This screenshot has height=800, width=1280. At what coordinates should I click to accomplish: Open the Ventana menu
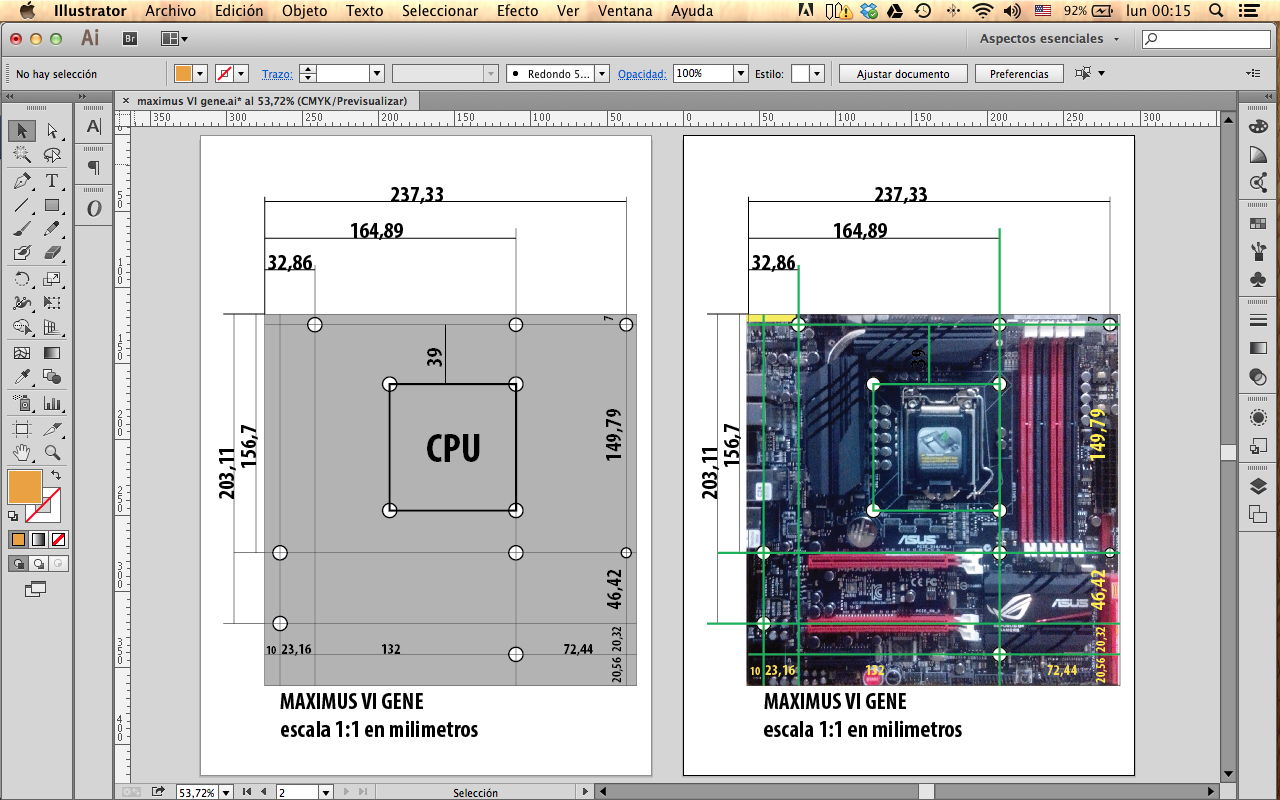point(625,11)
